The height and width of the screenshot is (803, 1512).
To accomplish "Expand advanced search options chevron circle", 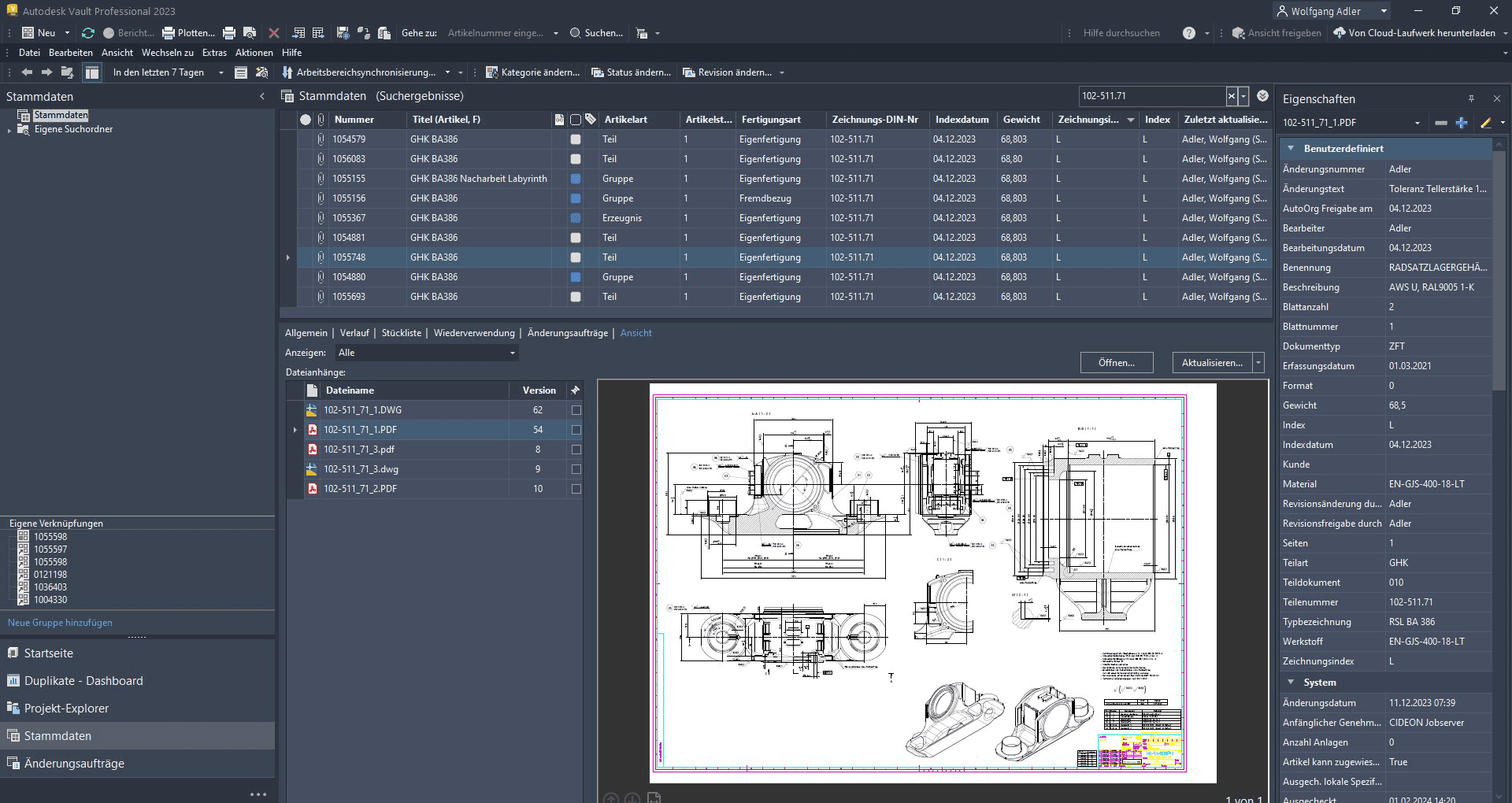I will [1262, 96].
